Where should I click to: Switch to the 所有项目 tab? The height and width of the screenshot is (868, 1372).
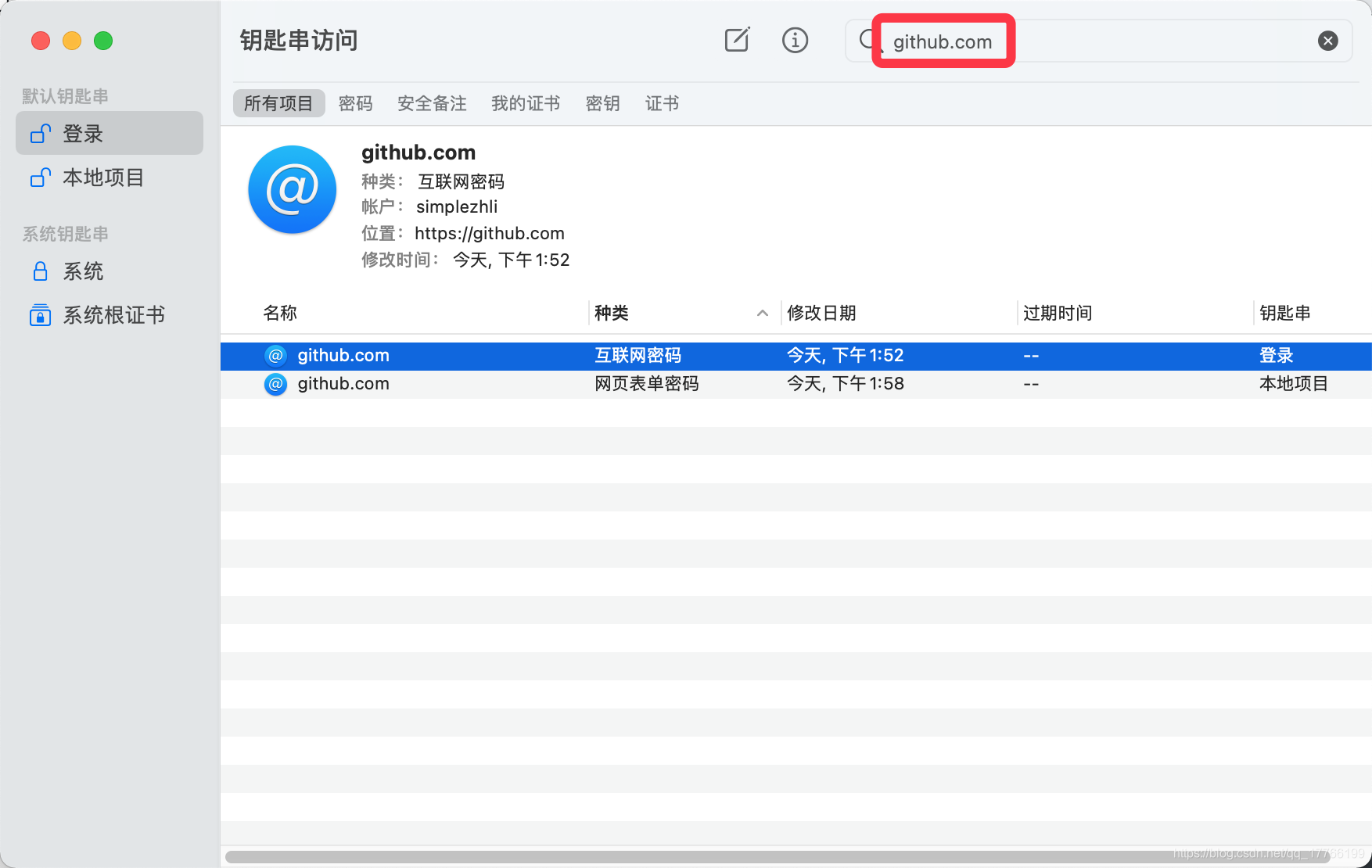point(278,103)
